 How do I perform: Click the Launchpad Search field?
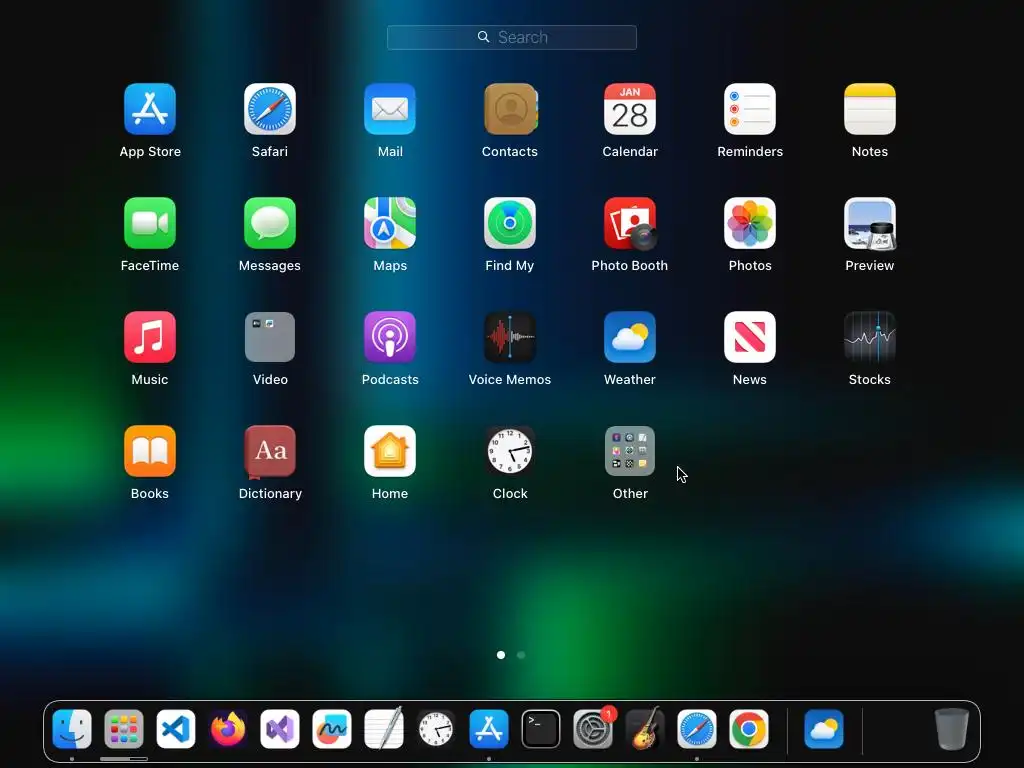point(512,37)
